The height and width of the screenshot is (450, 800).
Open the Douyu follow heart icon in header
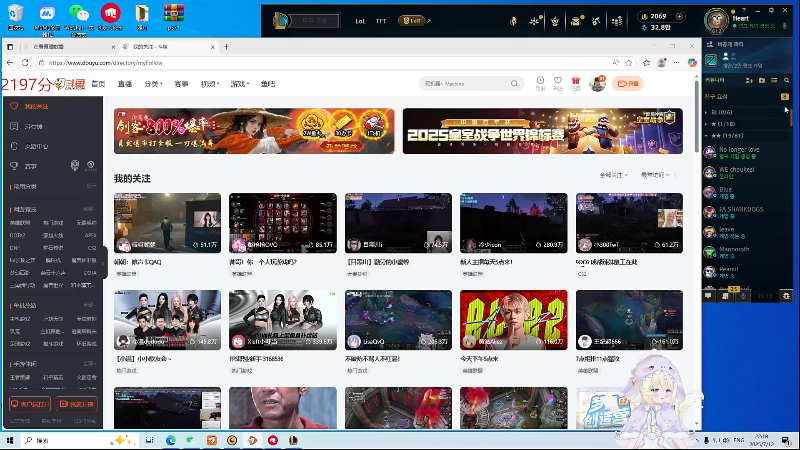click(x=558, y=81)
